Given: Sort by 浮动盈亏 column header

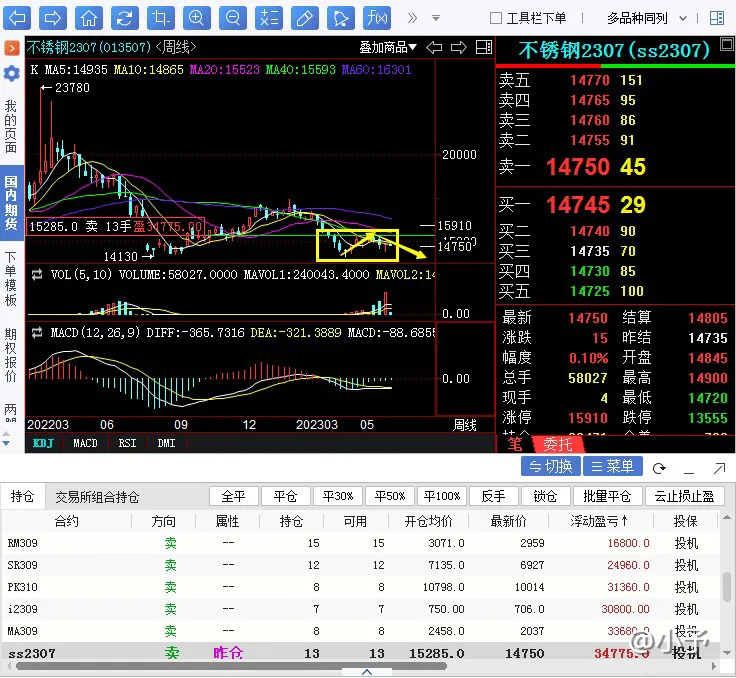Looking at the screenshot, I should (598, 521).
